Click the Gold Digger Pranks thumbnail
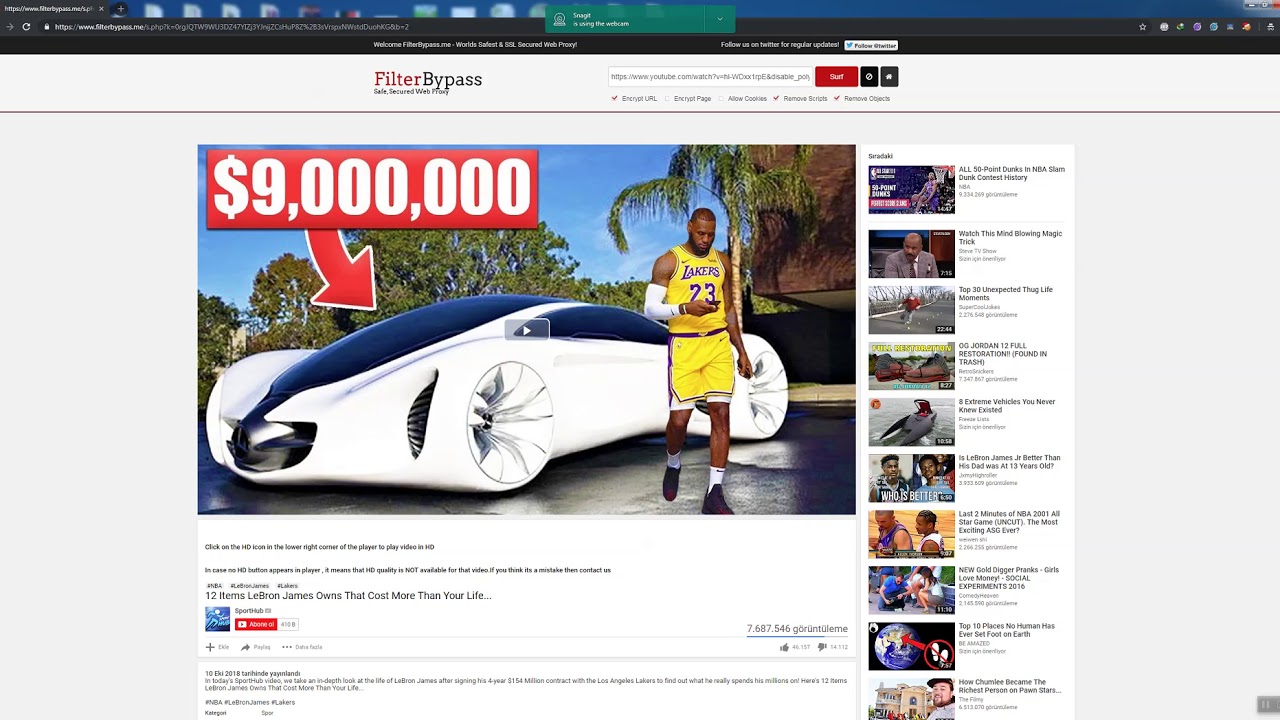 coord(911,590)
